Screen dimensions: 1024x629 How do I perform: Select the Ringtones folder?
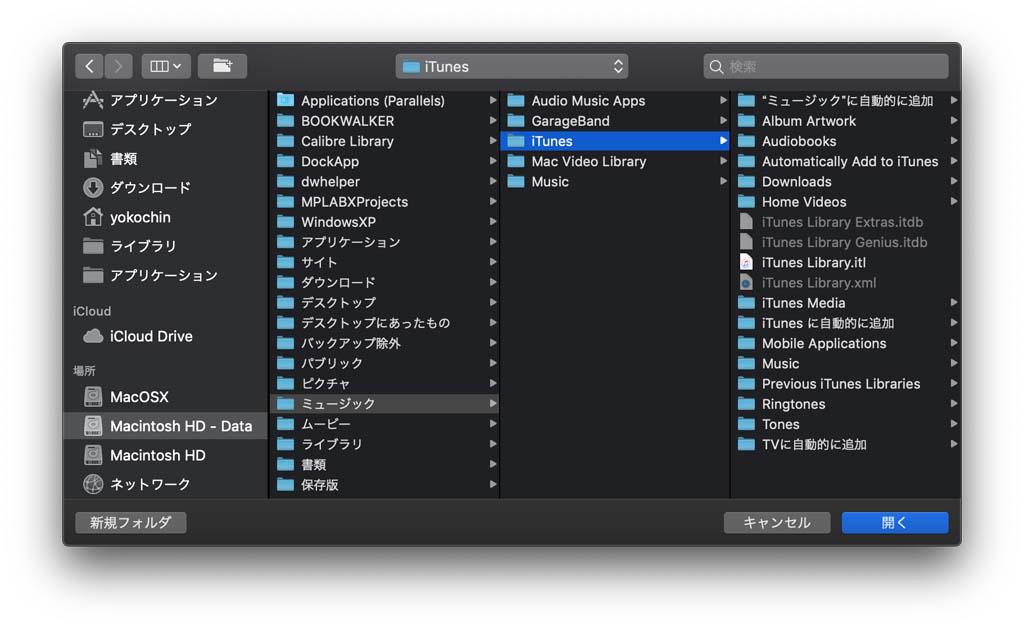tap(846, 404)
